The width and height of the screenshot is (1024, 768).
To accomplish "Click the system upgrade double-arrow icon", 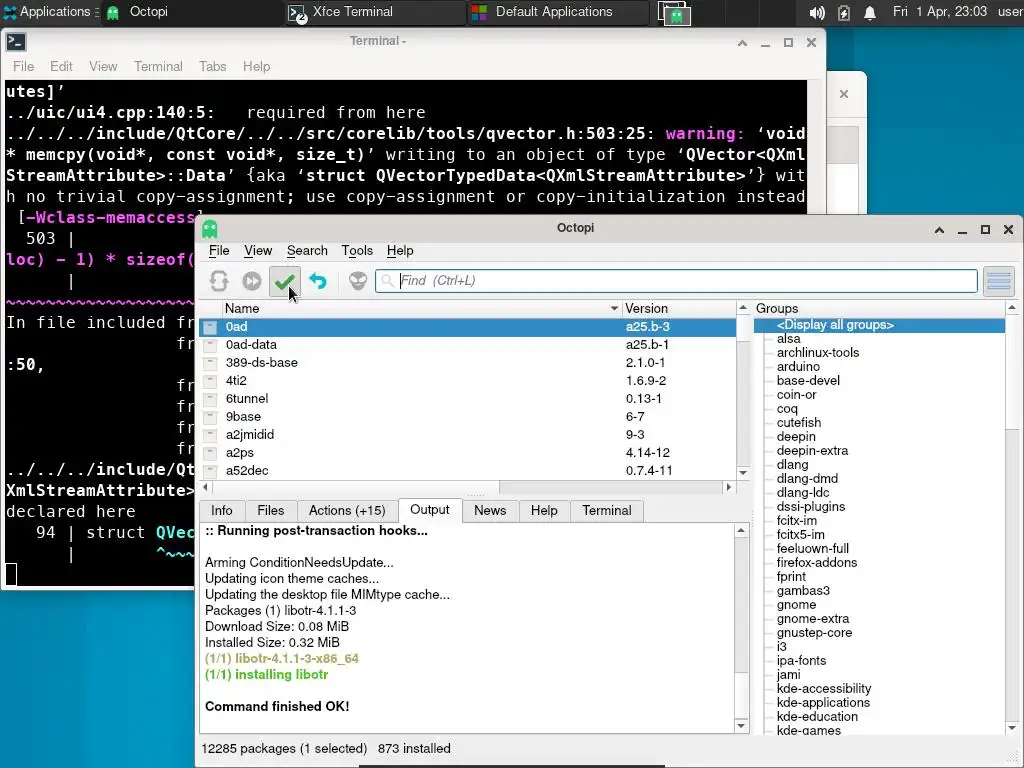I will point(251,281).
